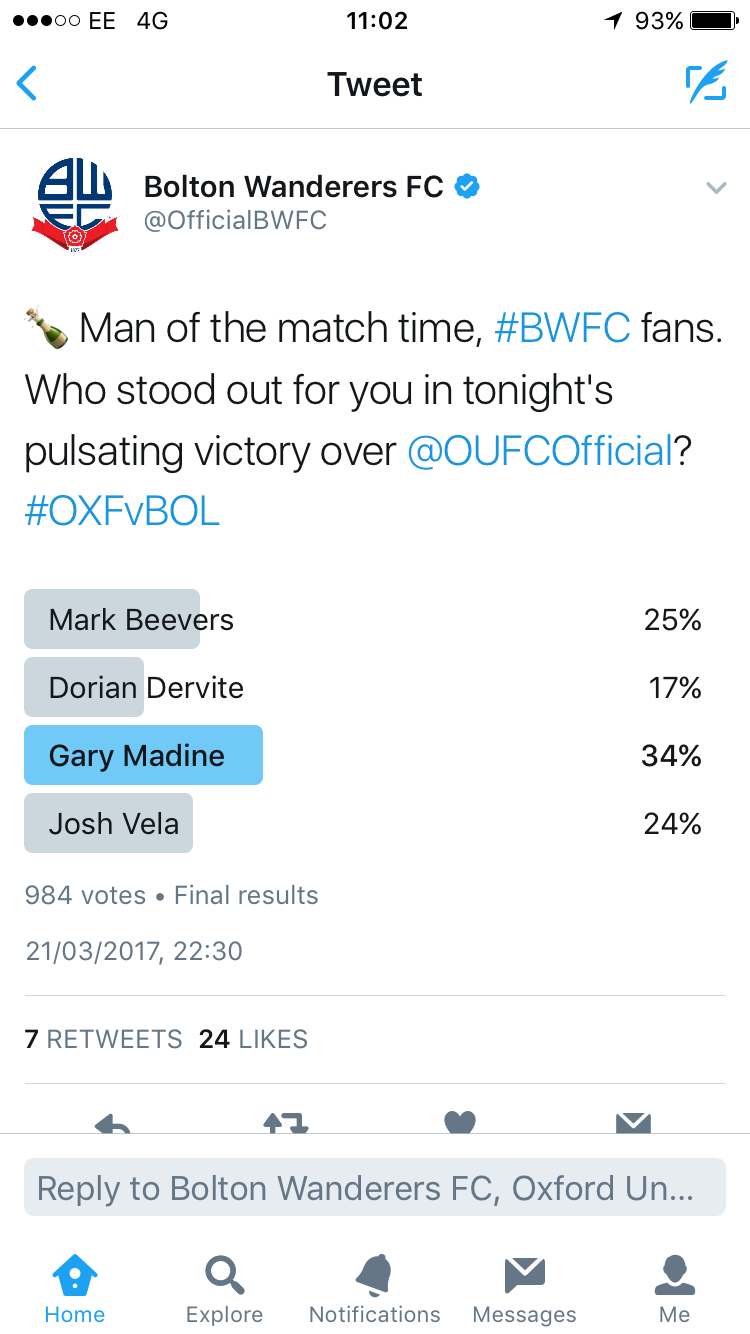Tap the back arrow icon

27,84
